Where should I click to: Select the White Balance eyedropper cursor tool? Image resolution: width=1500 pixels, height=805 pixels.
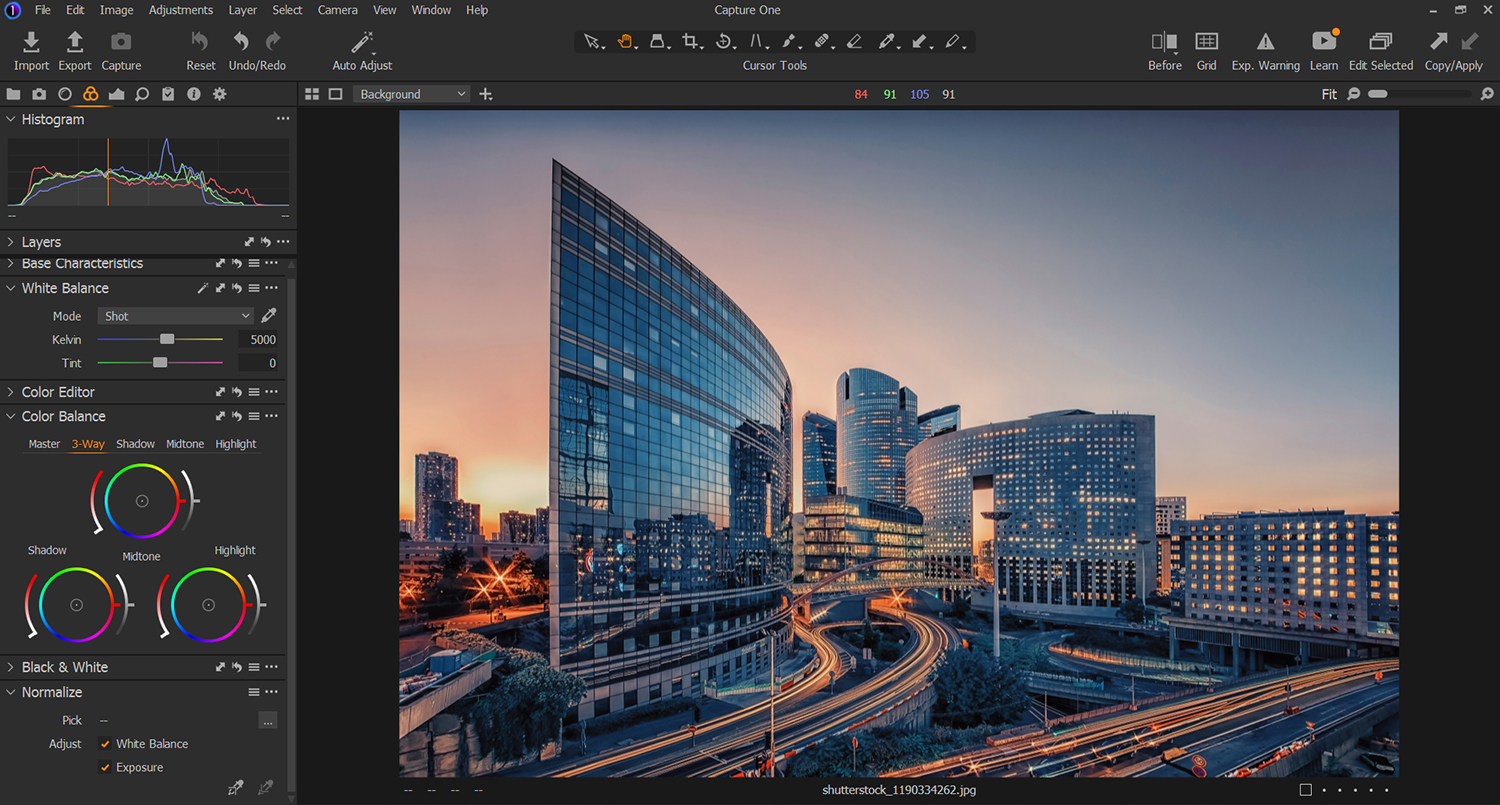(x=888, y=41)
